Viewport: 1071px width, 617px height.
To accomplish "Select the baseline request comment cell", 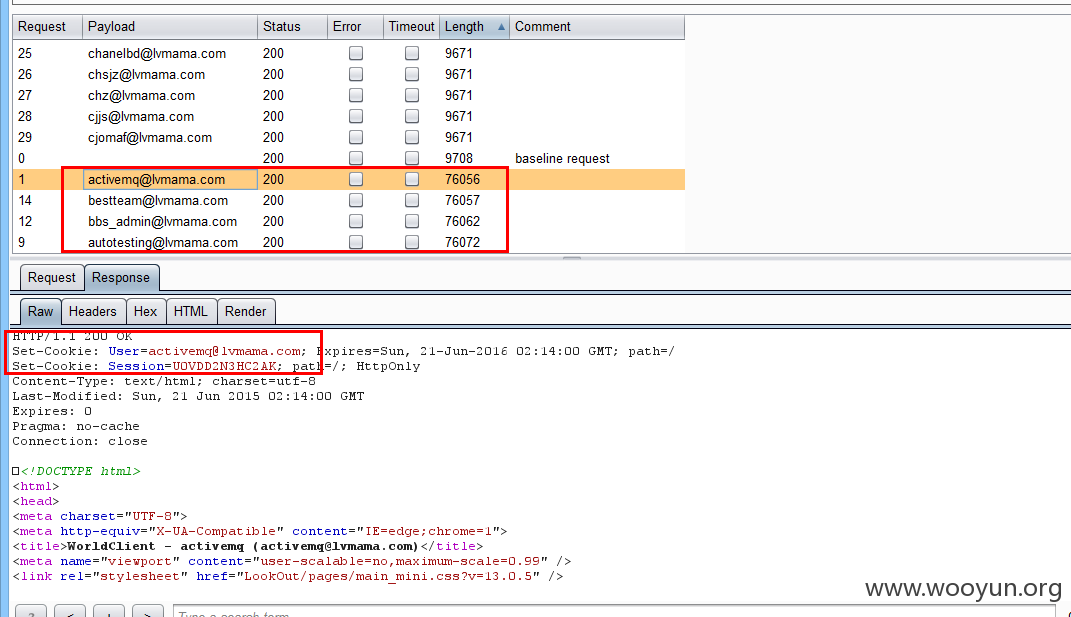I will pos(562,159).
